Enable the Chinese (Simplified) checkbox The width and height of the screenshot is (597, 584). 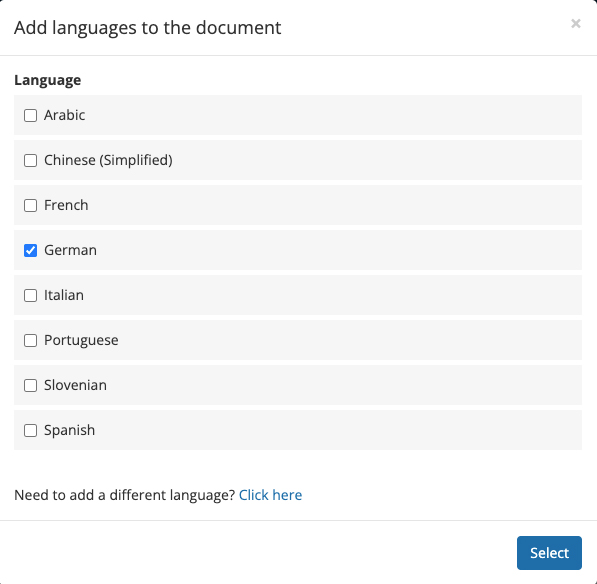30,160
